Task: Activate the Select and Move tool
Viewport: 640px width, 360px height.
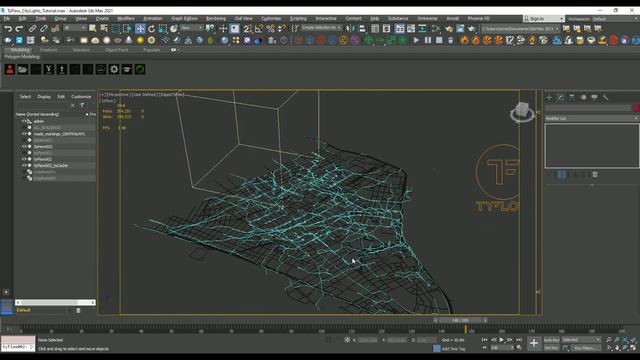Action: pyautogui.click(x=140, y=29)
